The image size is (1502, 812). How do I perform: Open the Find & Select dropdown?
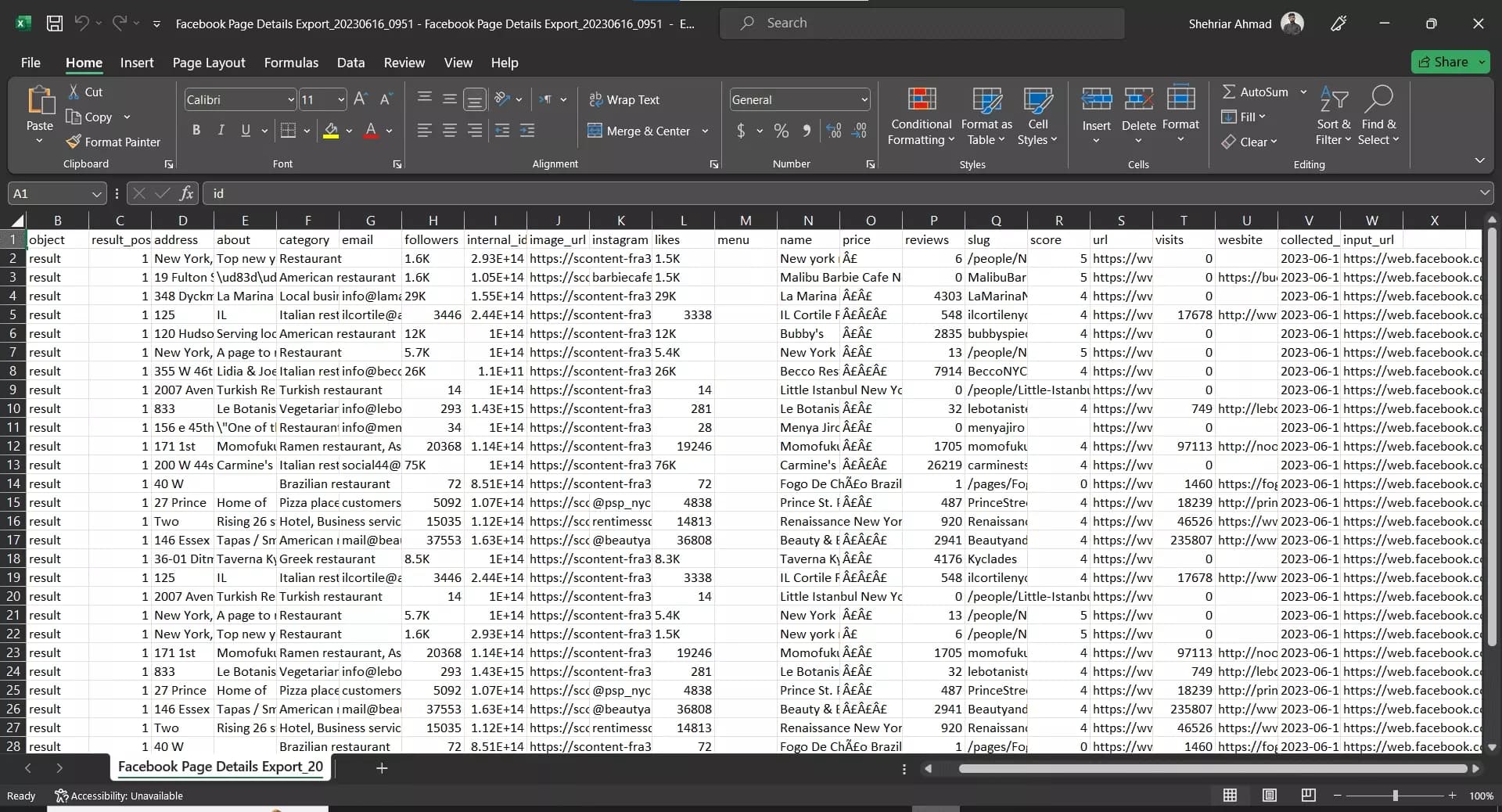(1378, 116)
